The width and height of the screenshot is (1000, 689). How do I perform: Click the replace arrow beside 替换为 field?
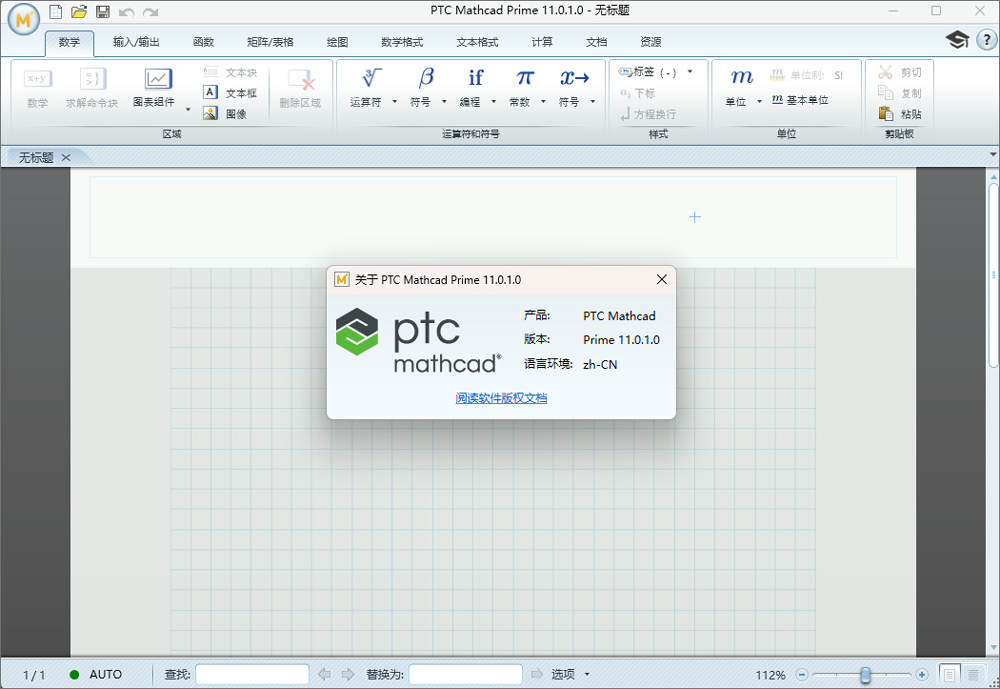click(537, 674)
